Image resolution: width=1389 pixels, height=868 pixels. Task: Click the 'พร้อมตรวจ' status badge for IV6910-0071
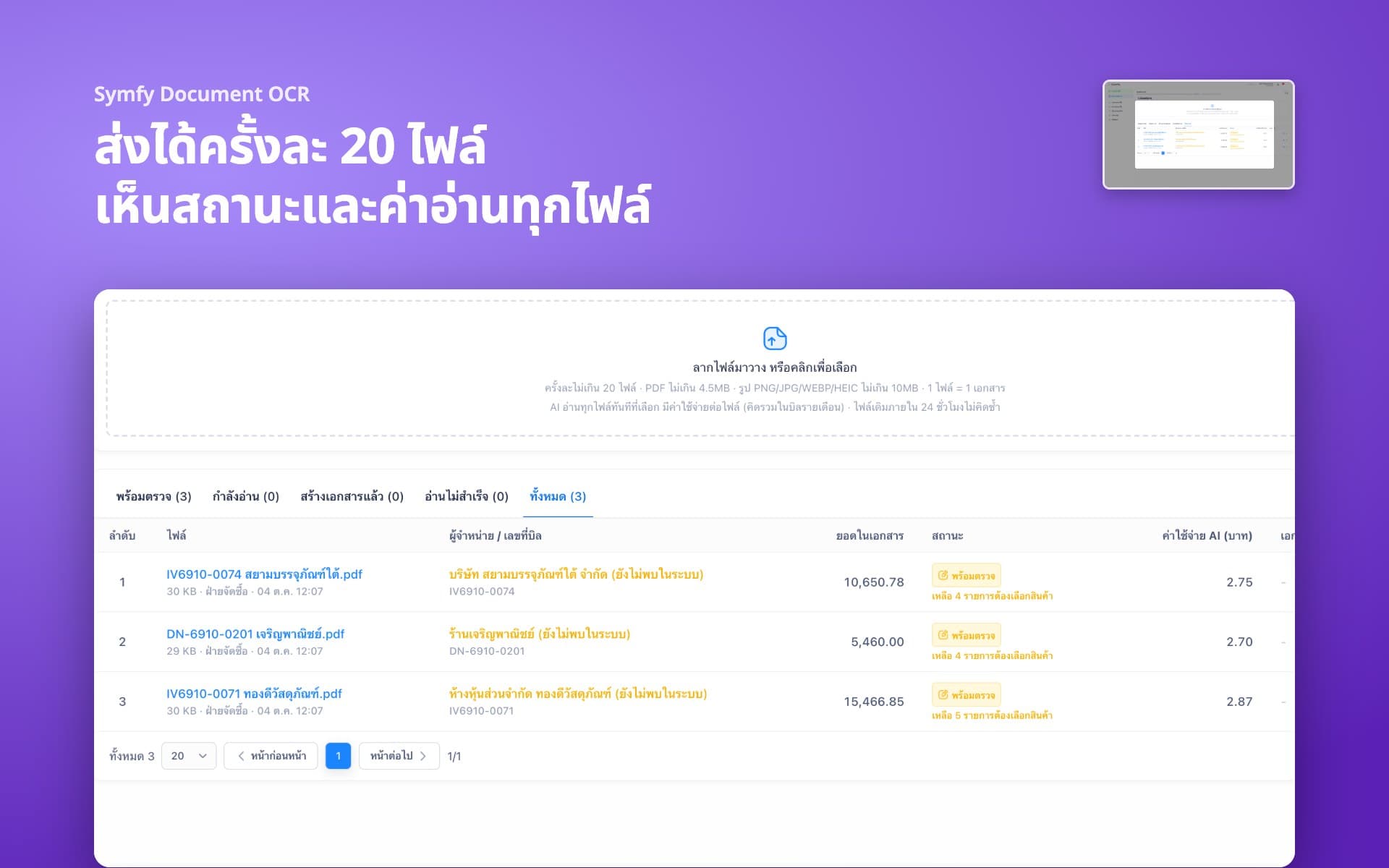[x=967, y=695]
